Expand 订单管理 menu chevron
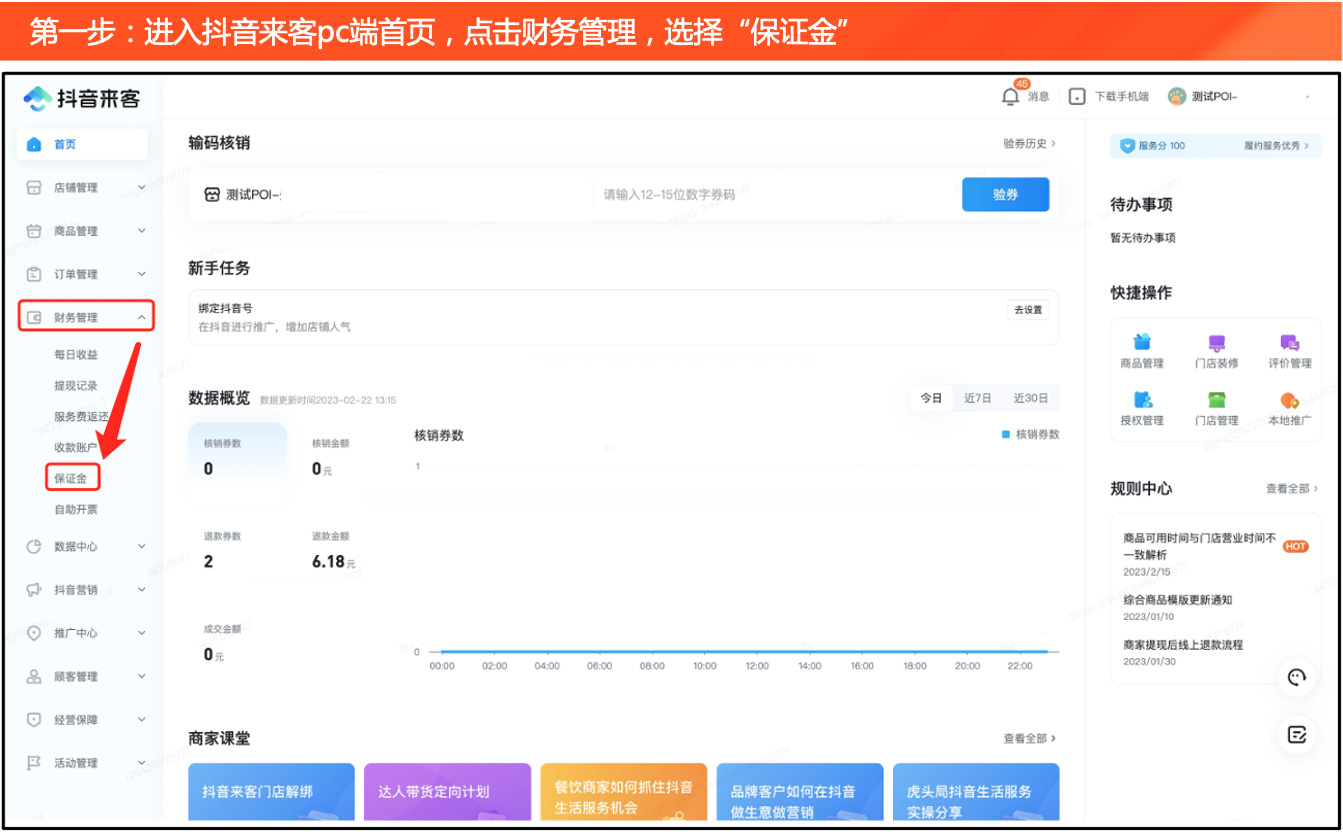 click(141, 274)
